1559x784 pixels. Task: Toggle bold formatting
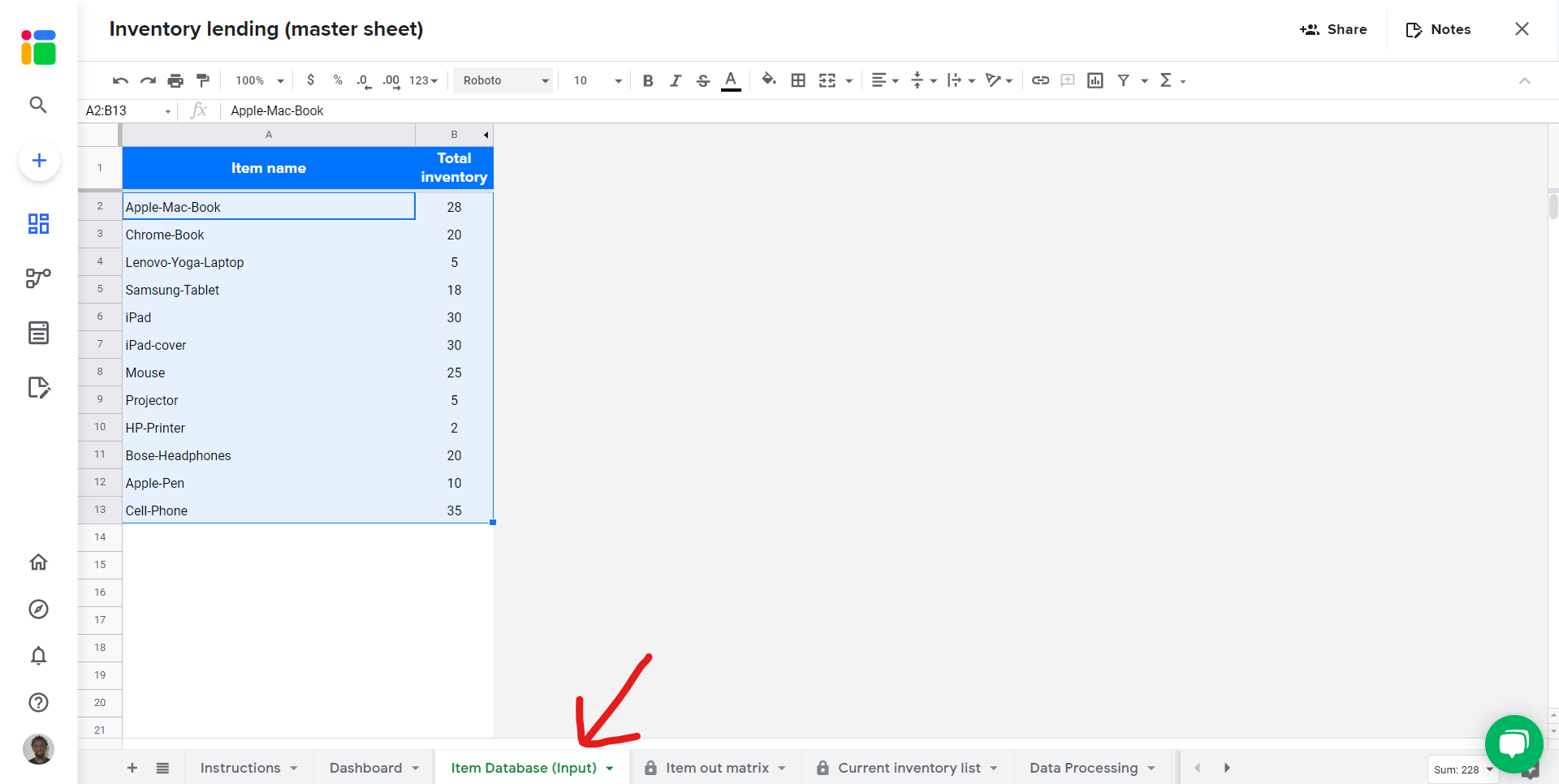[x=648, y=80]
